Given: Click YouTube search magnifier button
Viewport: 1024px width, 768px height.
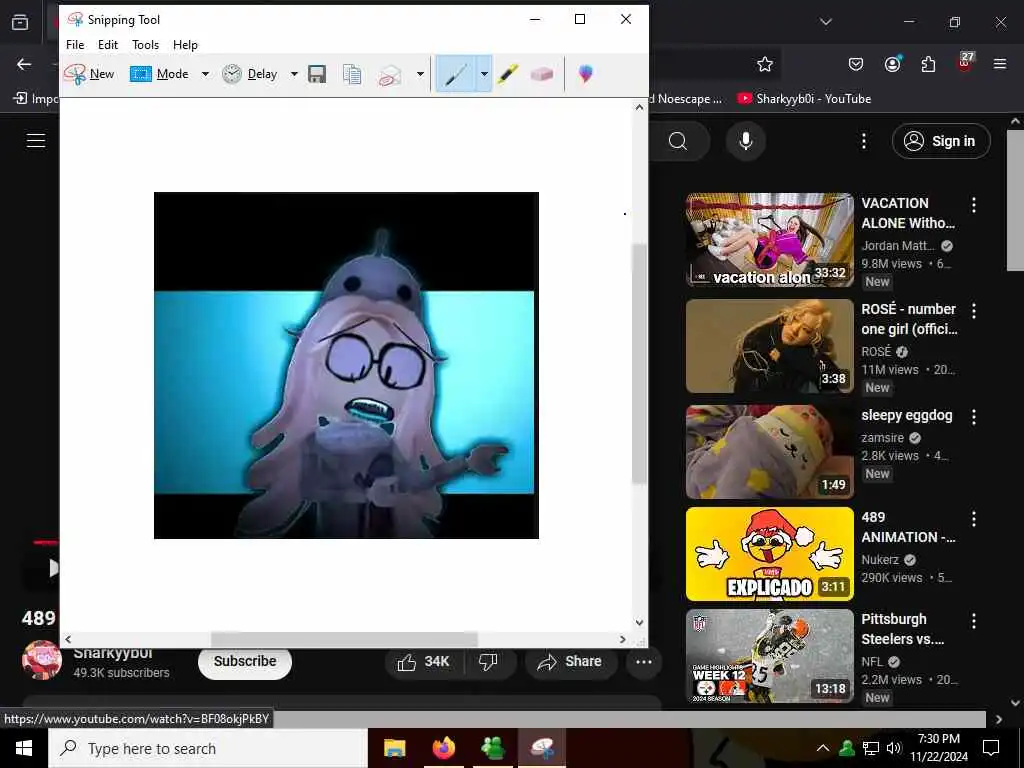Looking at the screenshot, I should (x=678, y=141).
